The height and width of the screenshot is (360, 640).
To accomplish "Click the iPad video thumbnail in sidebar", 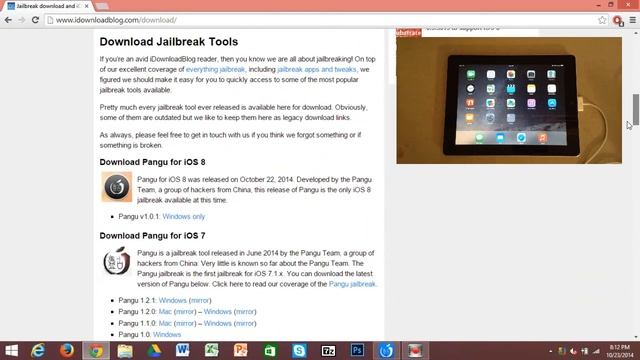I will 509,100.
